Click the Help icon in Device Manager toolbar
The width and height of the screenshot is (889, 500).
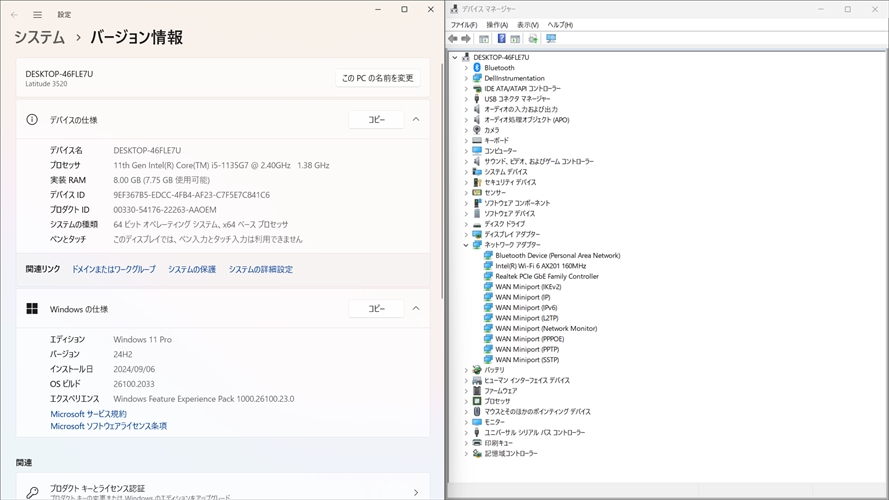(x=501, y=39)
